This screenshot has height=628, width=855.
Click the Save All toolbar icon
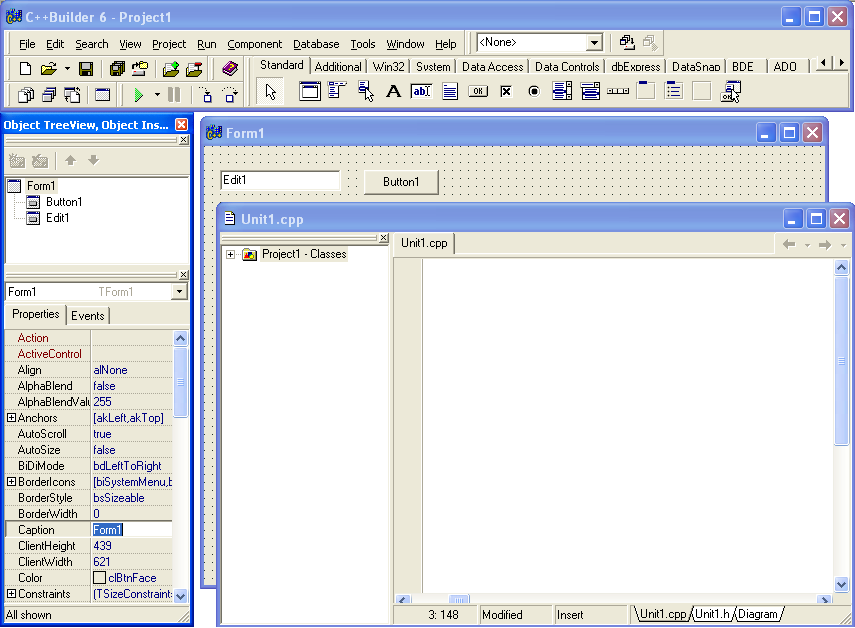pos(117,69)
